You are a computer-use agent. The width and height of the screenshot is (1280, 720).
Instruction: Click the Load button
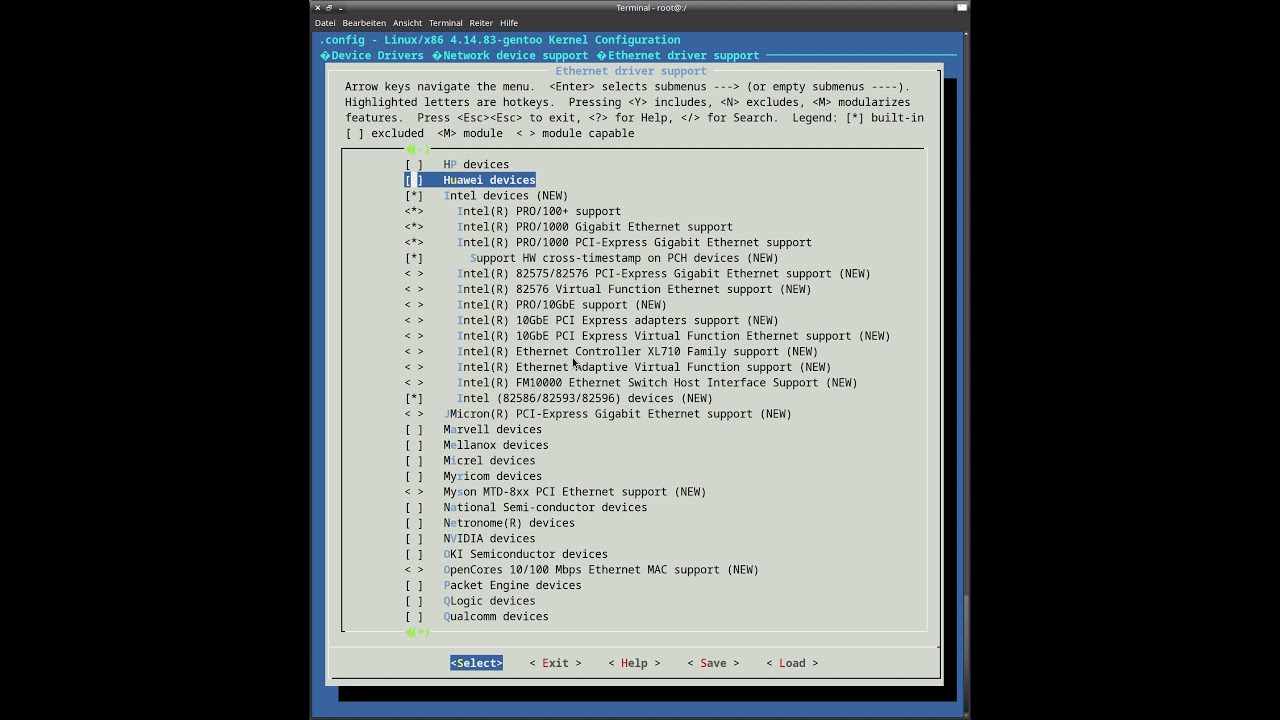(792, 663)
